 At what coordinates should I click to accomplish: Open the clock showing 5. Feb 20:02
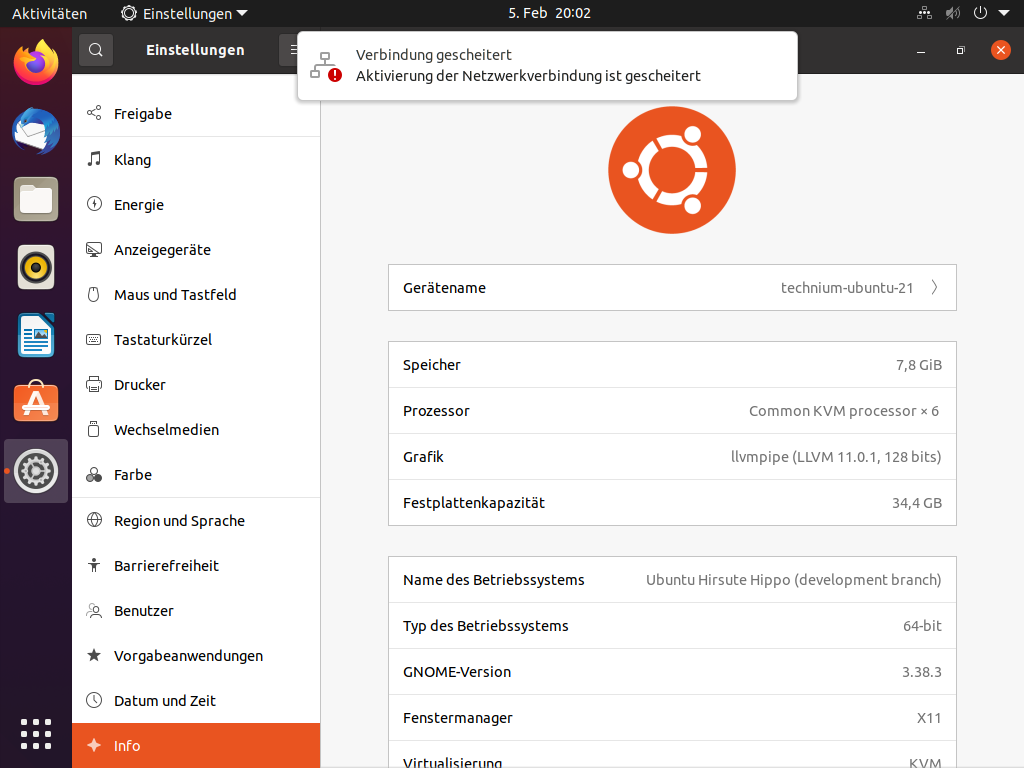[549, 13]
